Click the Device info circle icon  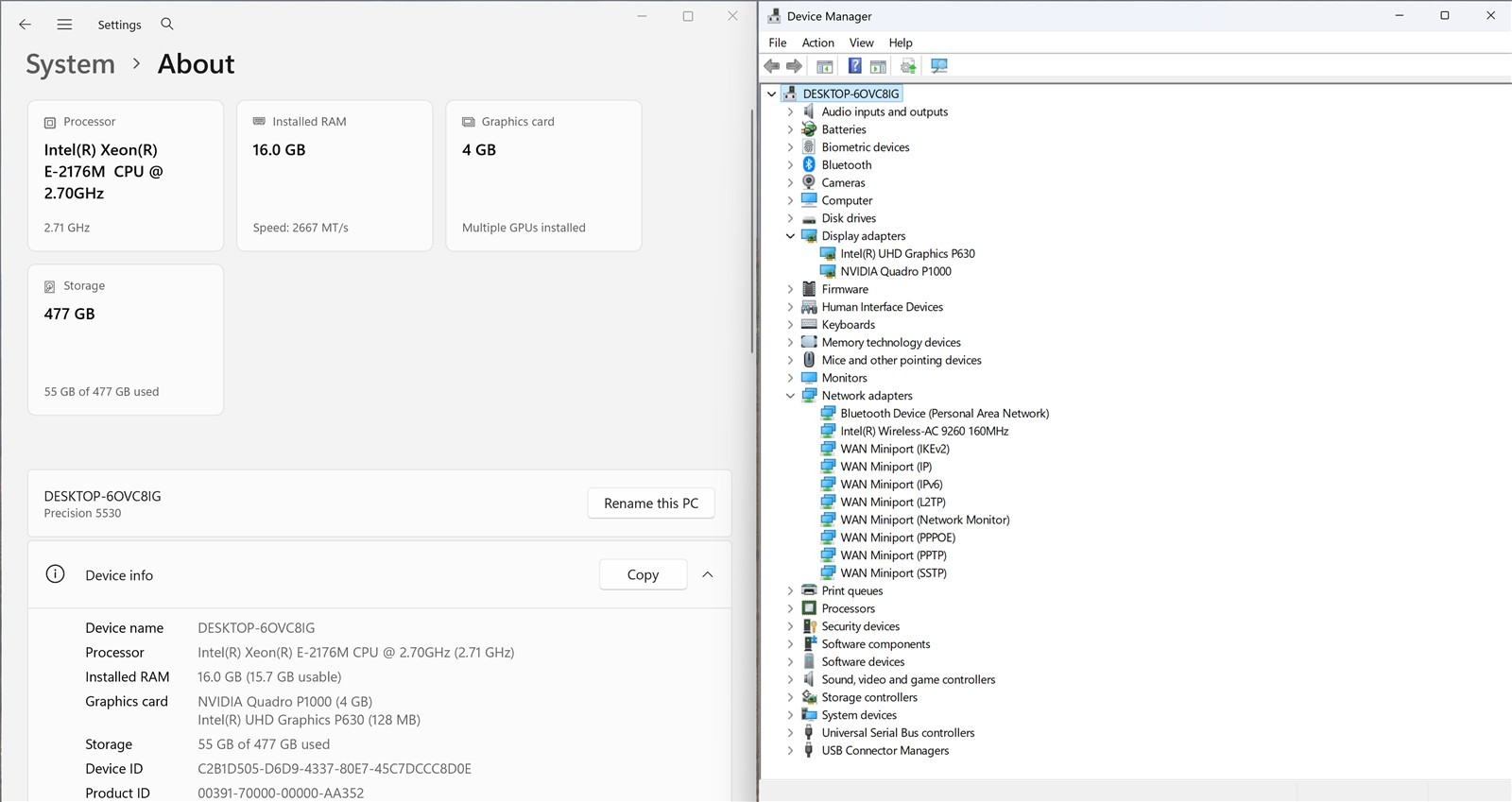[56, 574]
